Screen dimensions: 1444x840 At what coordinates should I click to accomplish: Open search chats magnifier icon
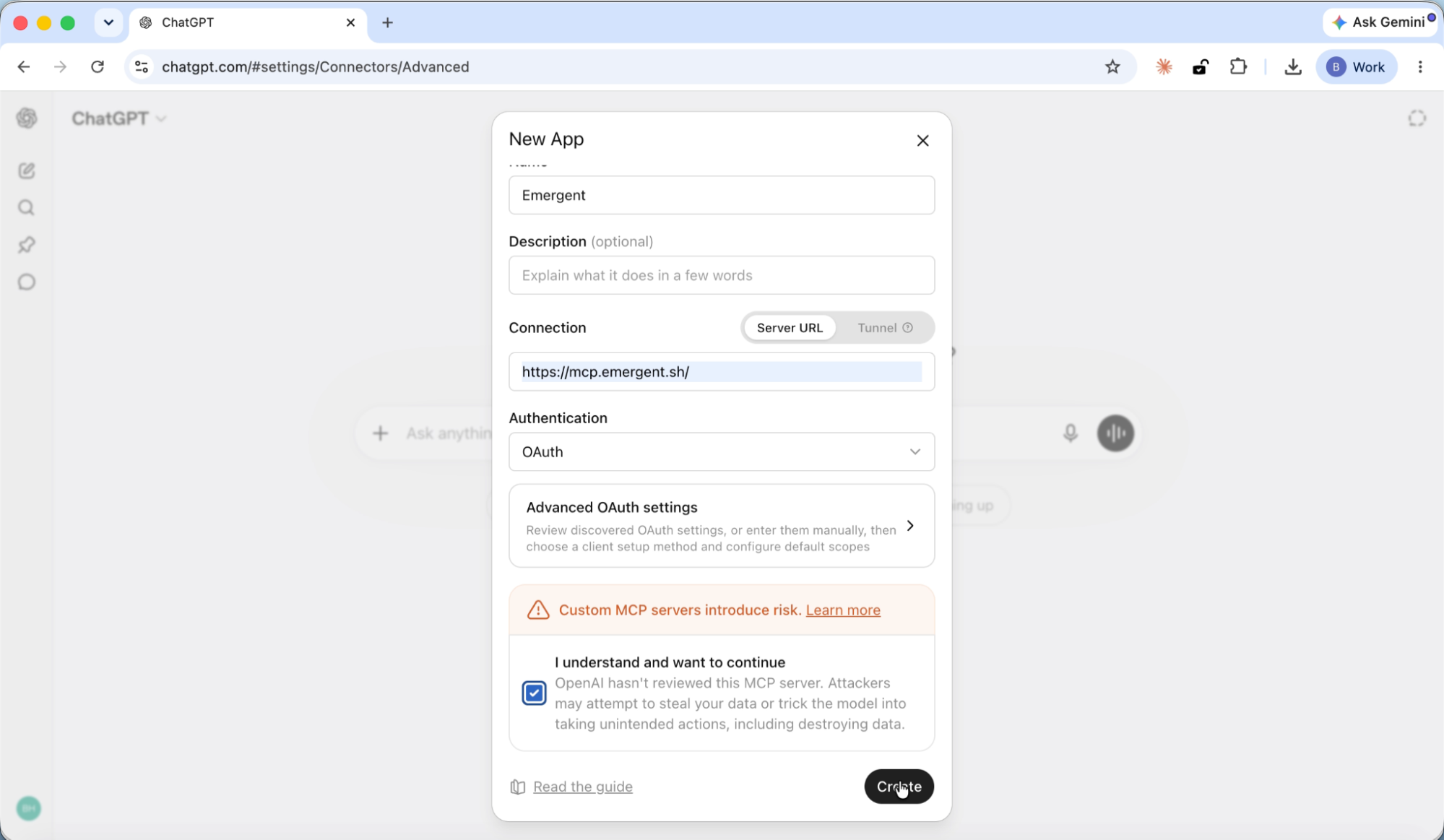click(x=27, y=208)
